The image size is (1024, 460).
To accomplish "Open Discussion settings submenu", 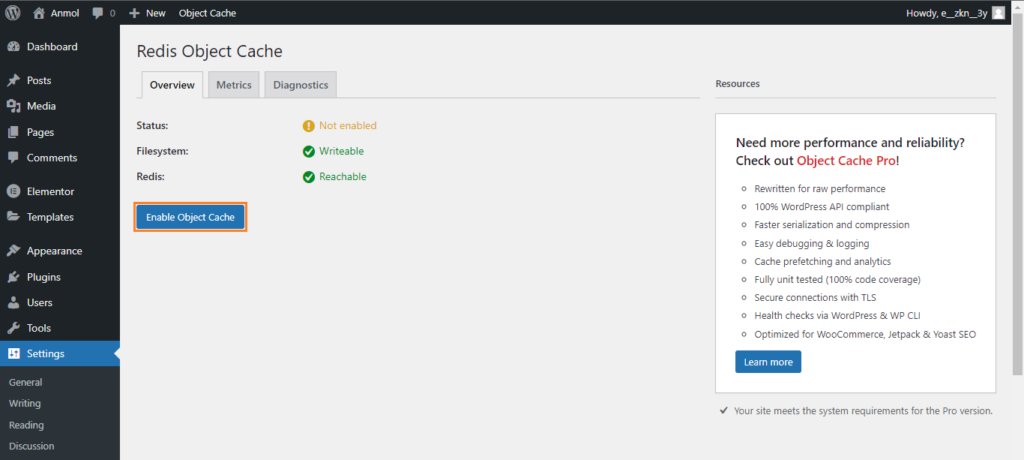I will click(x=31, y=447).
